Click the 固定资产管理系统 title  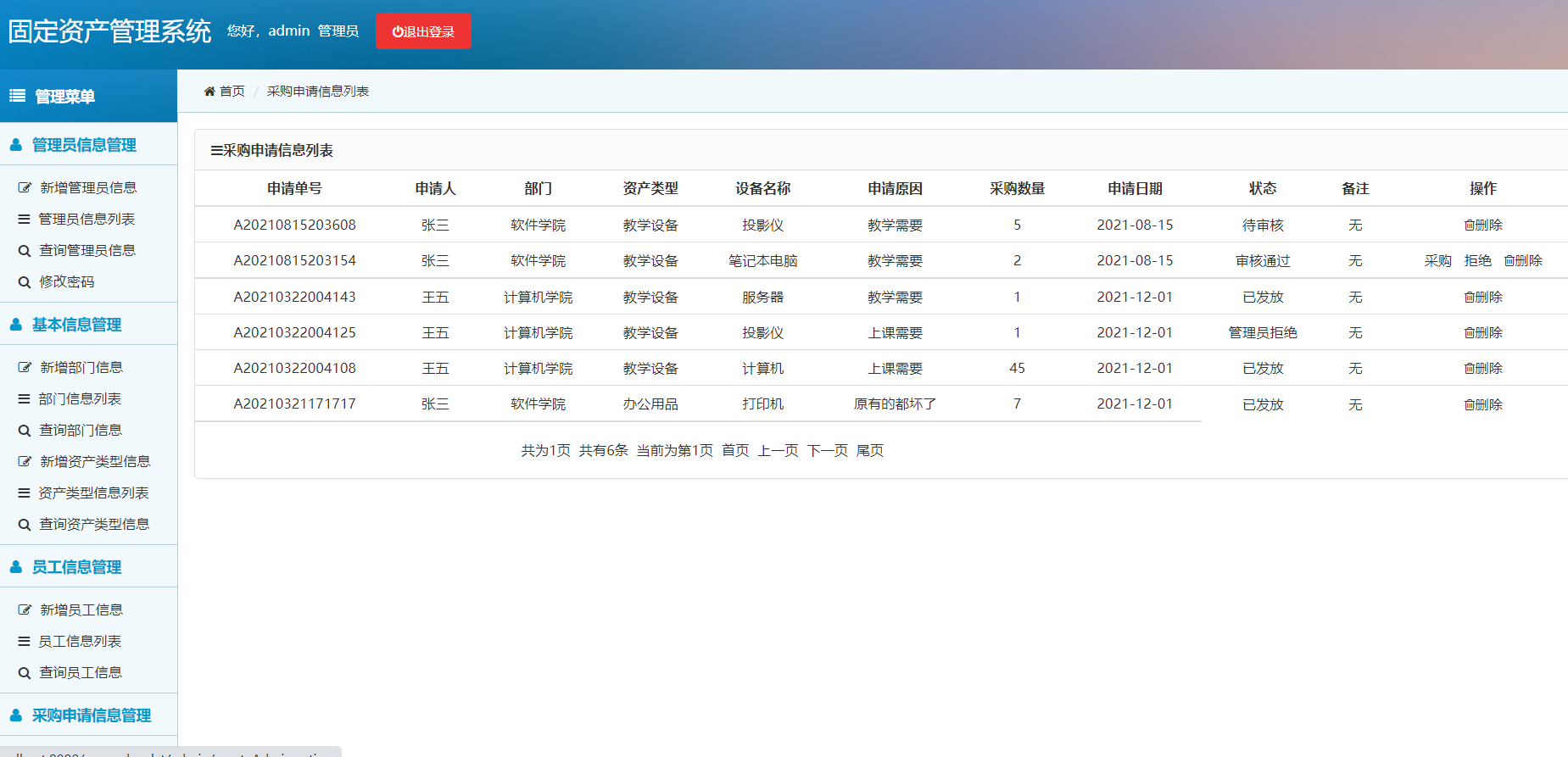click(109, 31)
